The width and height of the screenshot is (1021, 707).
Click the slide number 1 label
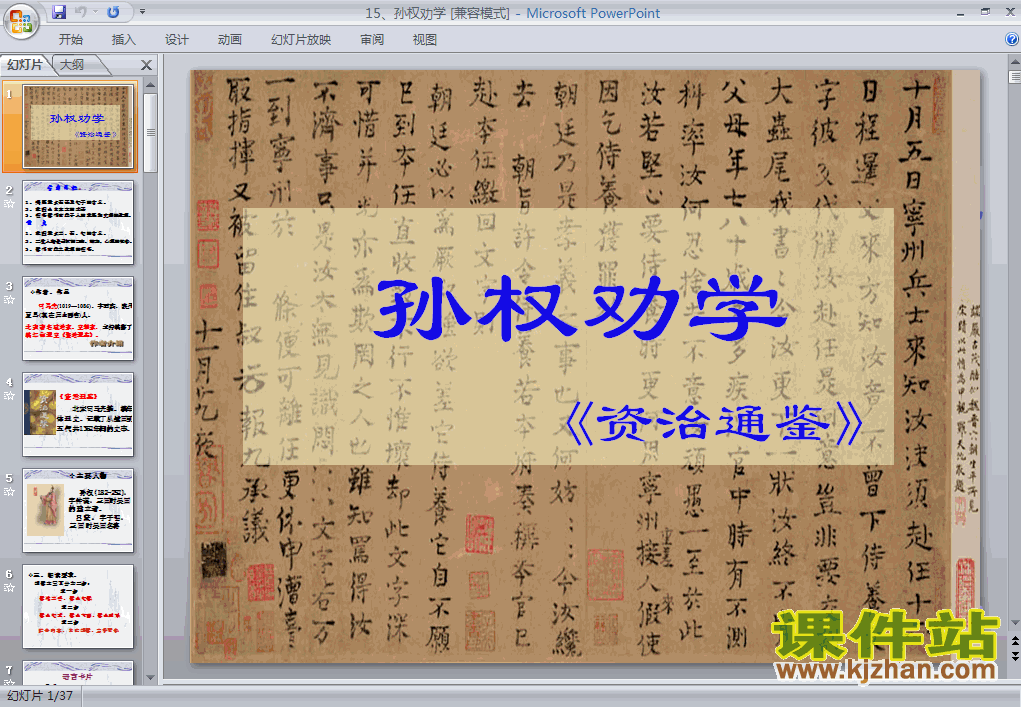pos(9,94)
